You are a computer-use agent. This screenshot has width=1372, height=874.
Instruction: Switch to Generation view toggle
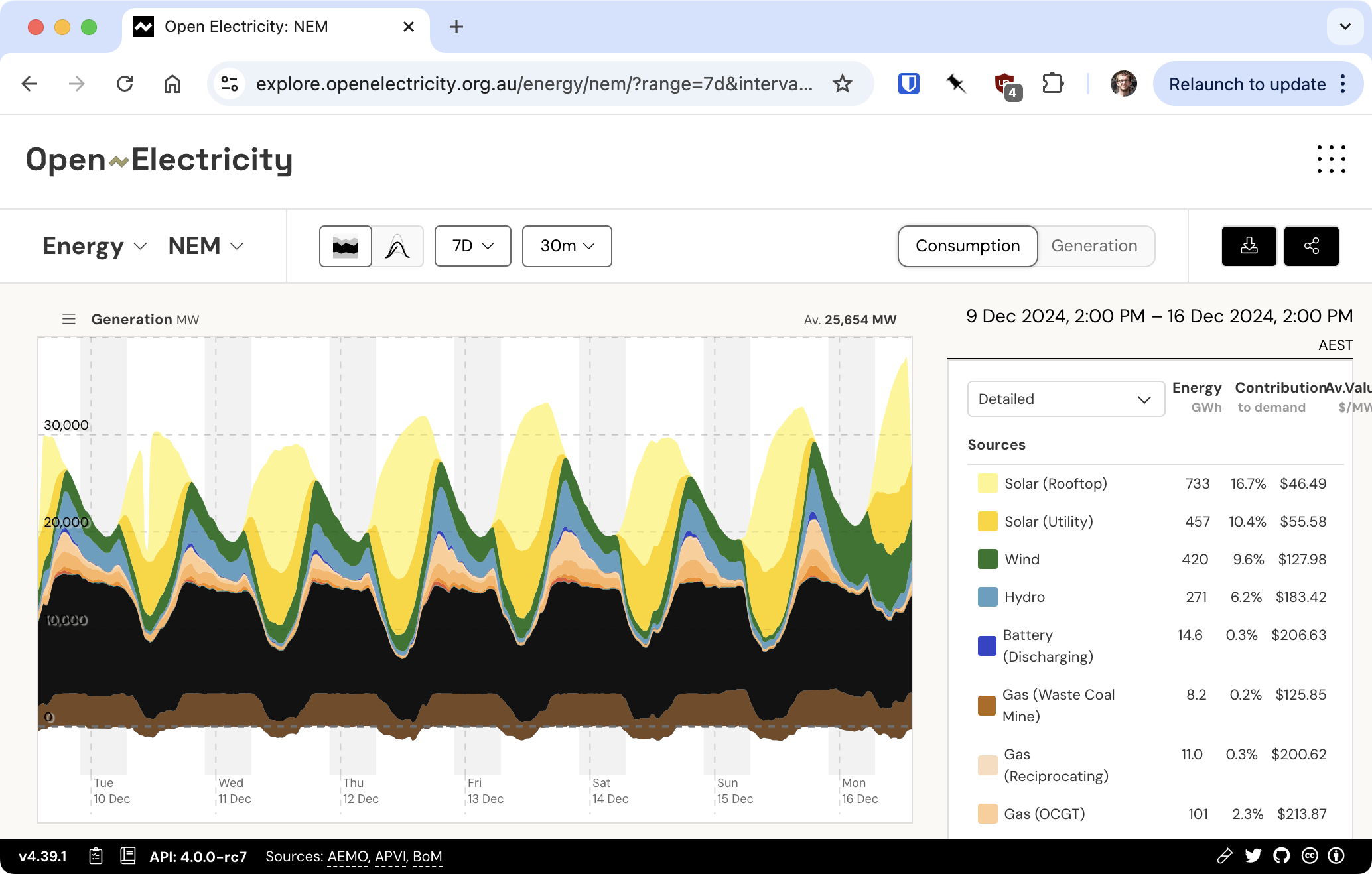tap(1094, 246)
